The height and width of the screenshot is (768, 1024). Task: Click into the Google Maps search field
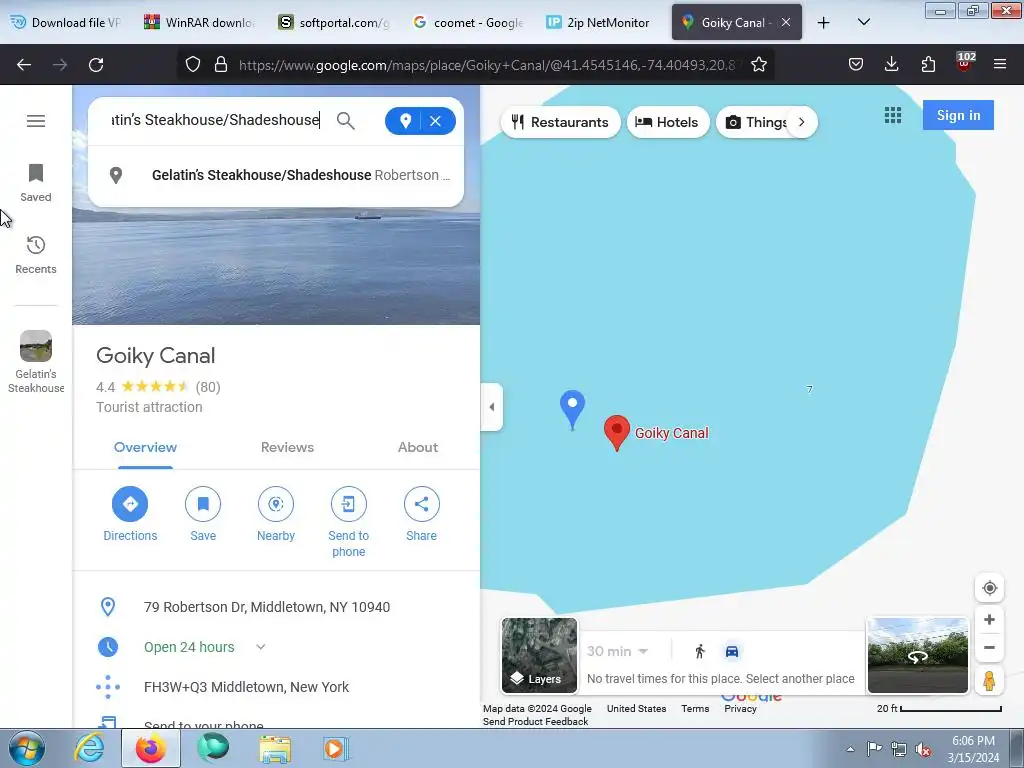click(x=216, y=120)
